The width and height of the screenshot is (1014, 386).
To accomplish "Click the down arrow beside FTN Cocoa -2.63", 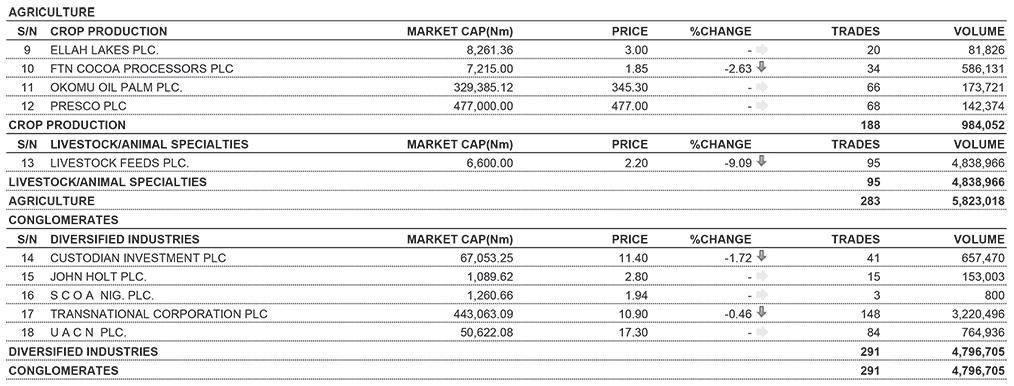I will (x=761, y=67).
